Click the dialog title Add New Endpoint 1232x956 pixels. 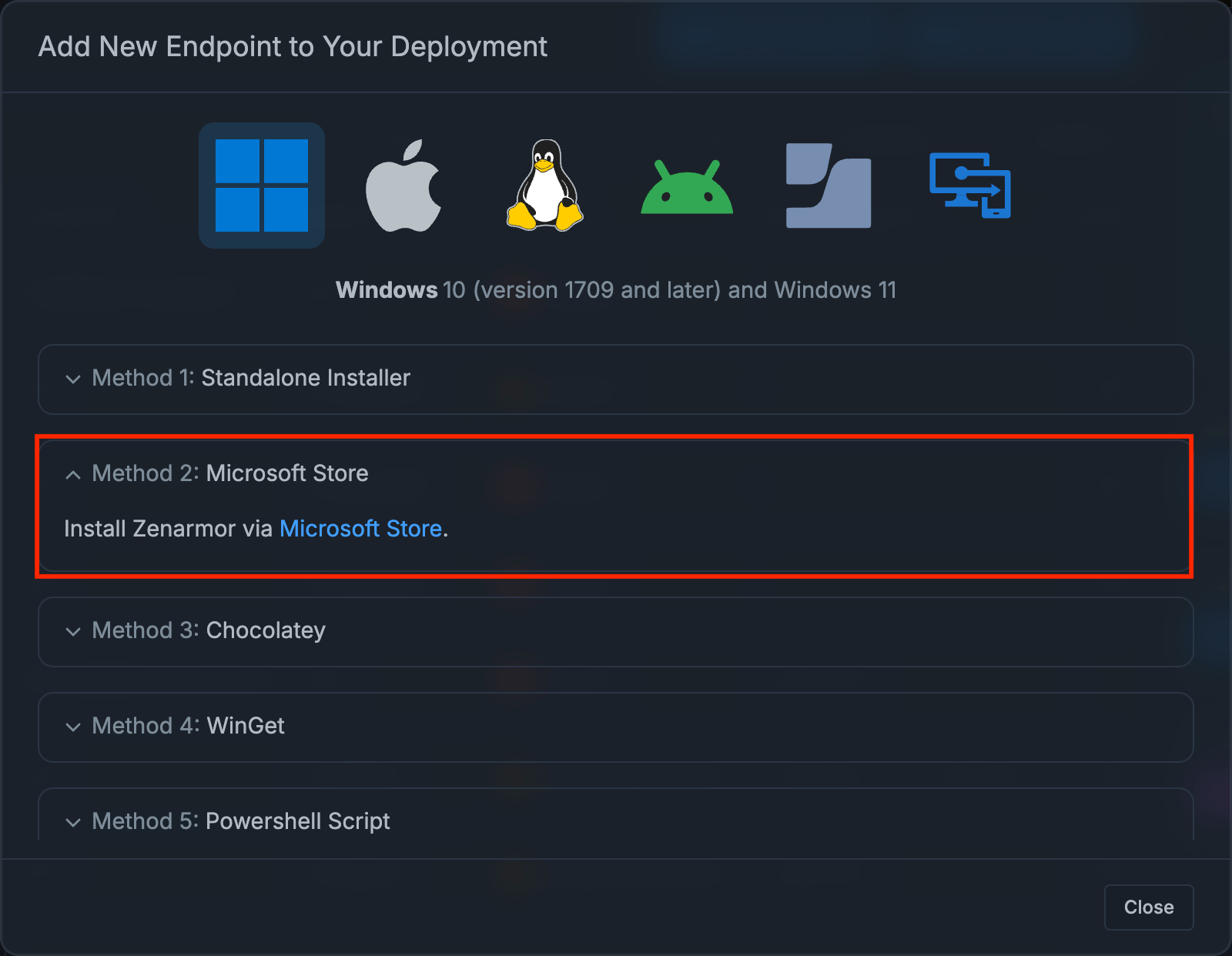click(293, 46)
